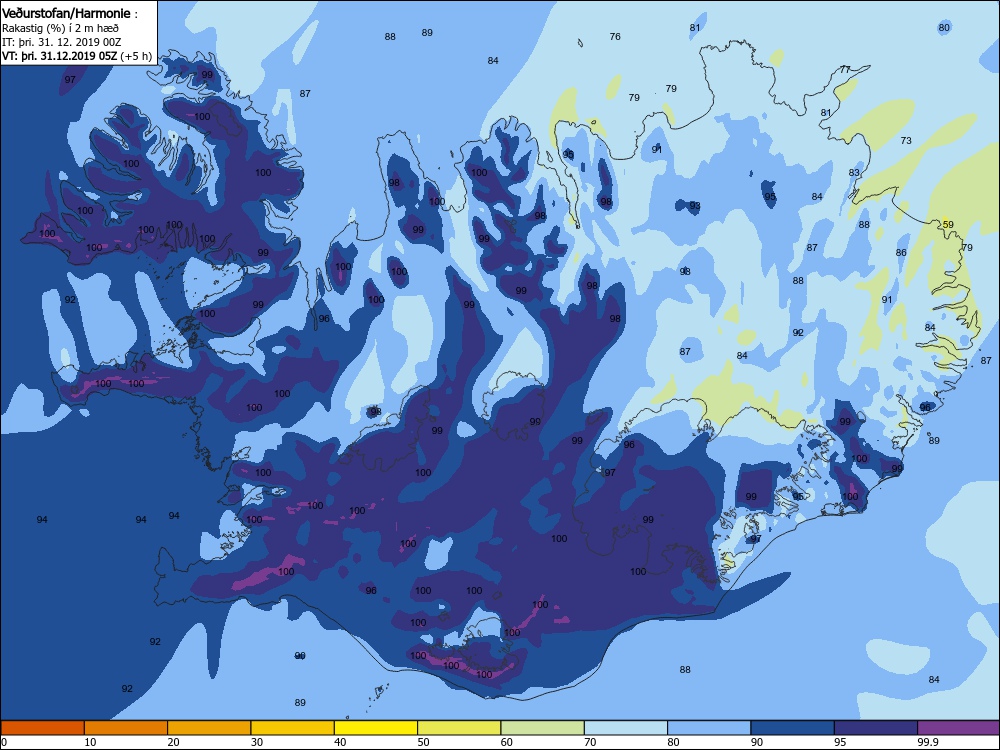Select the golden 30–40 legend swatch
This screenshot has height=750, width=1000.
click(x=293, y=728)
